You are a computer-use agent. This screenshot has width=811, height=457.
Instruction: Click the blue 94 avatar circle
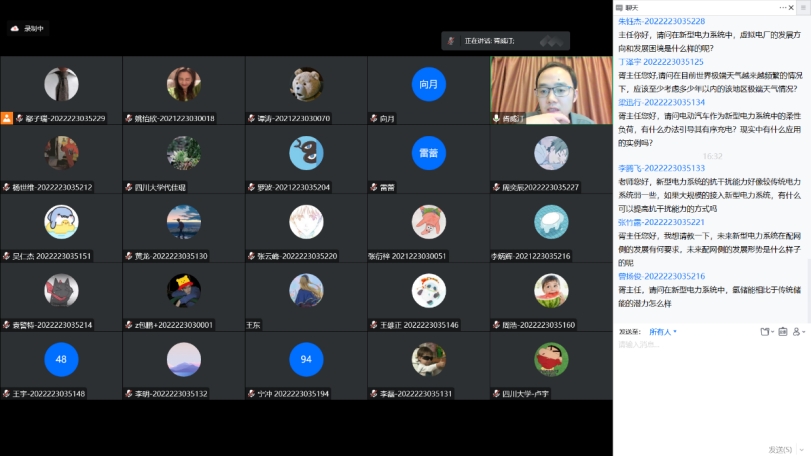[x=306, y=358]
